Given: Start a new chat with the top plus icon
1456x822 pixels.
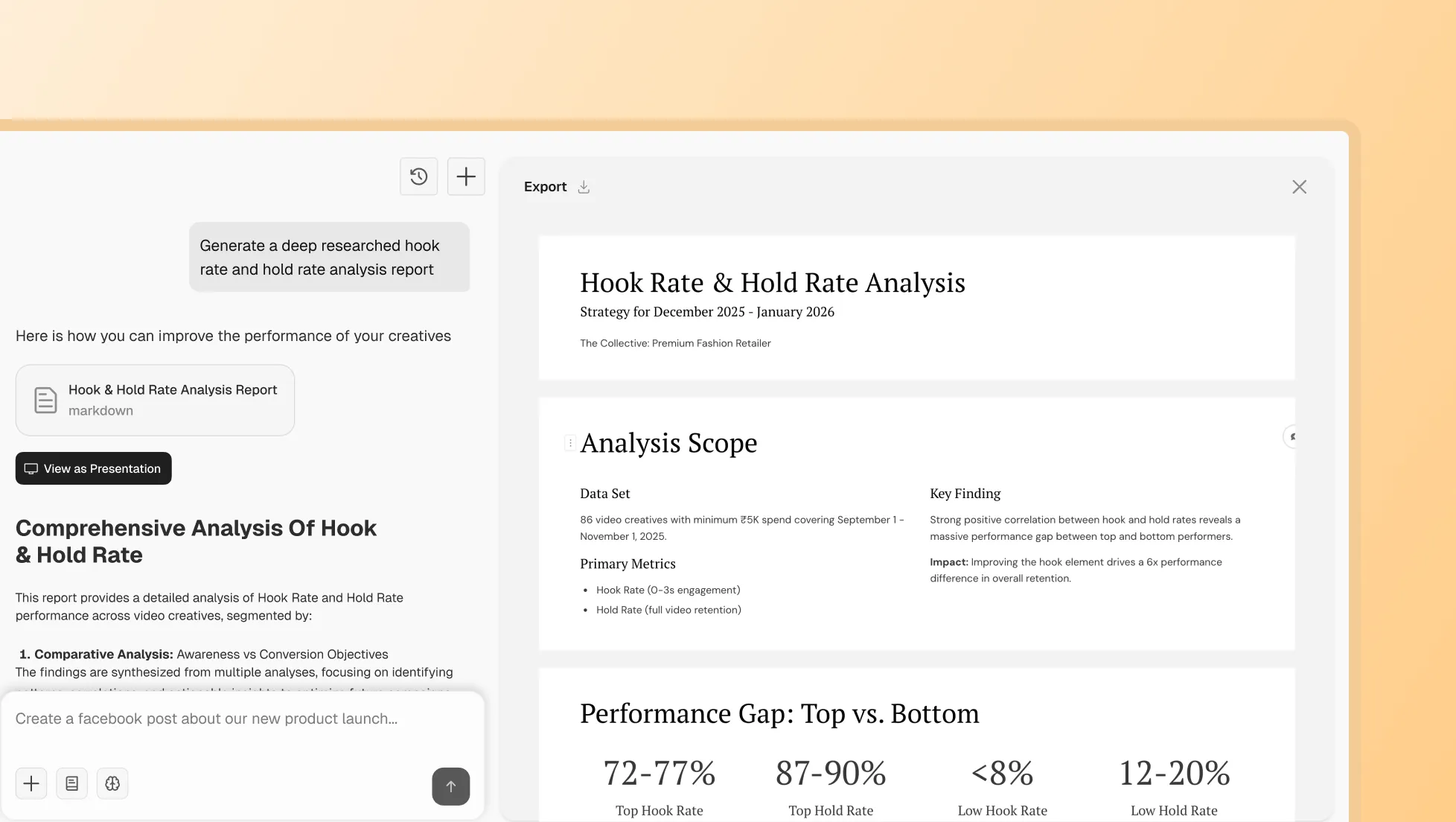Looking at the screenshot, I should pos(466,176).
